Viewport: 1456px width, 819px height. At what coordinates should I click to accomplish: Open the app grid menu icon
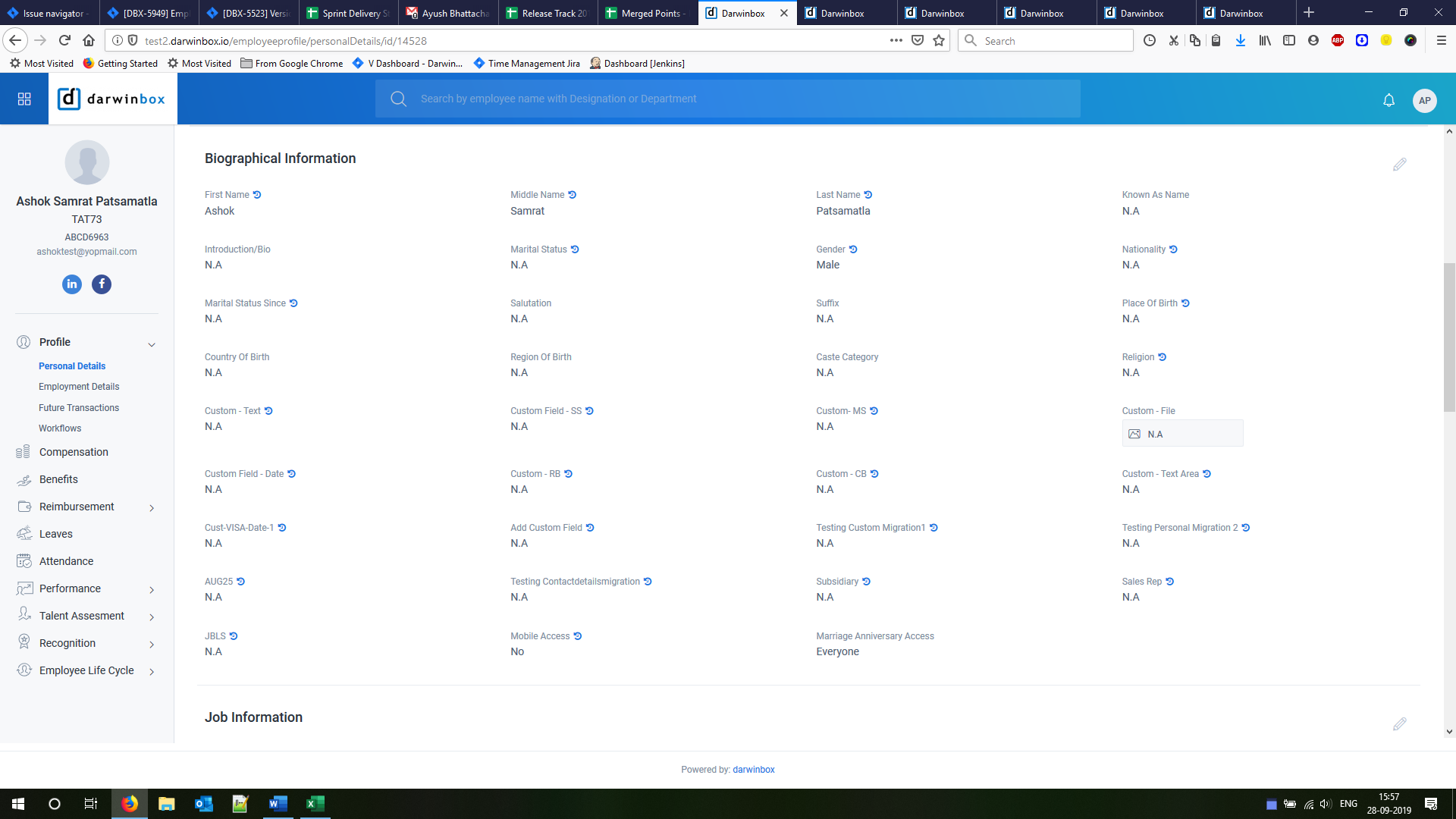pos(24,99)
